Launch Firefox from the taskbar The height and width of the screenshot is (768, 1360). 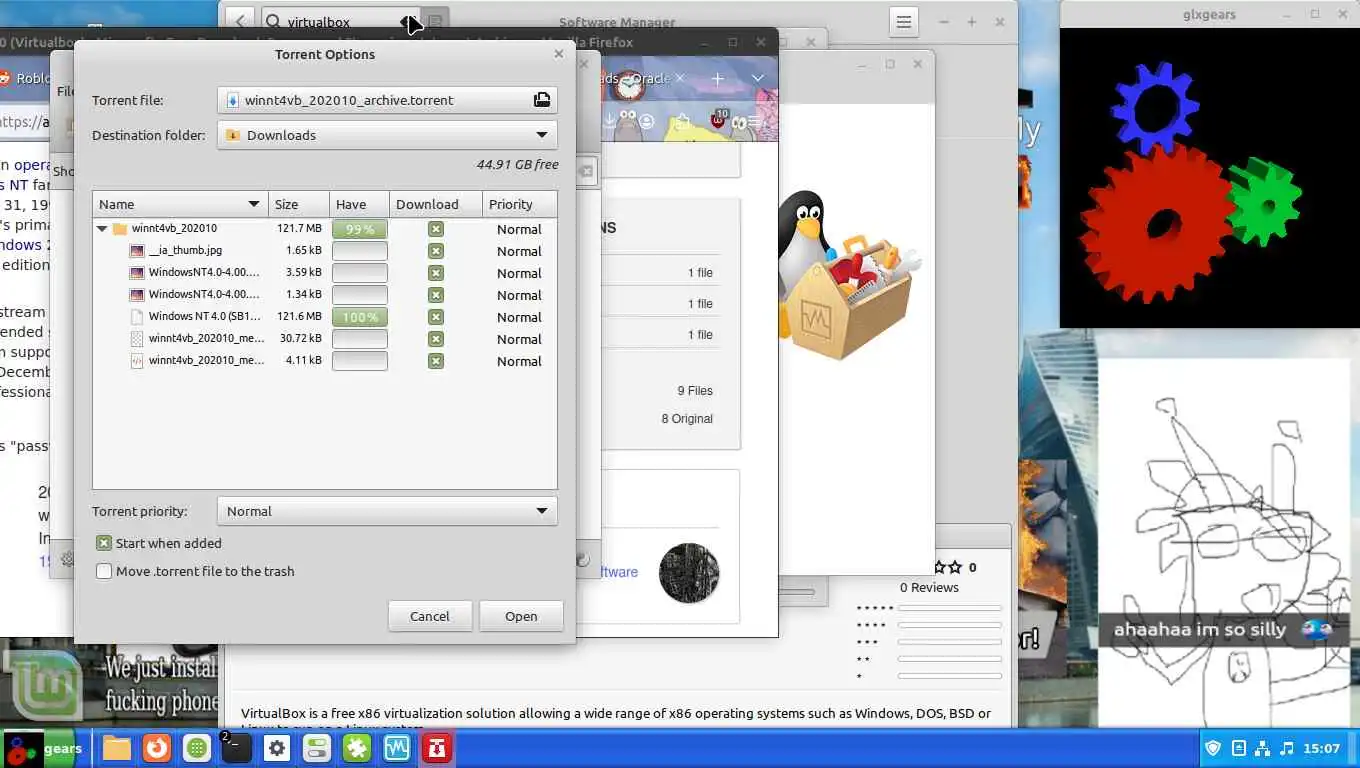156,748
